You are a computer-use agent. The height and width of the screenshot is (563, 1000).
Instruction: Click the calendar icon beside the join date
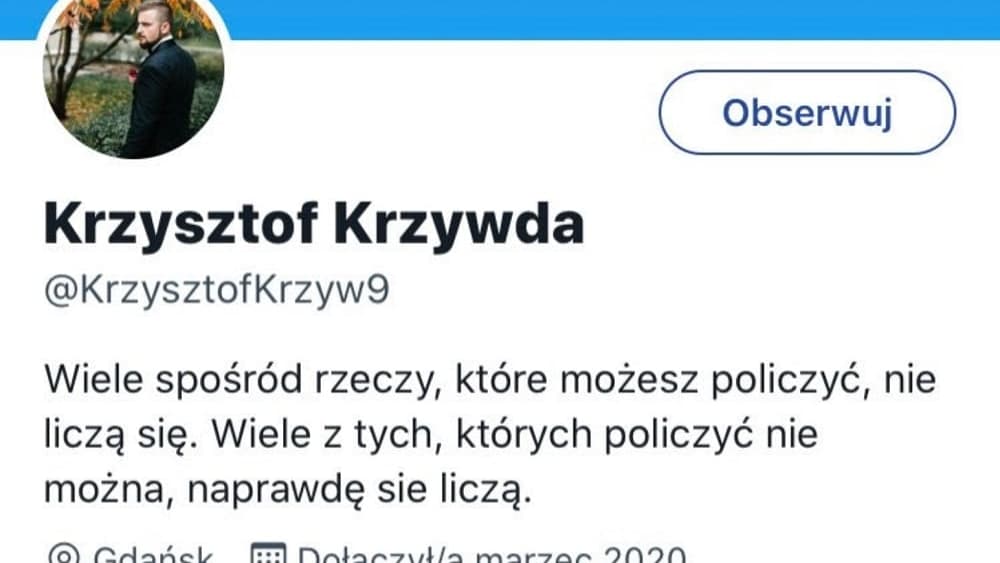[x=268, y=555]
